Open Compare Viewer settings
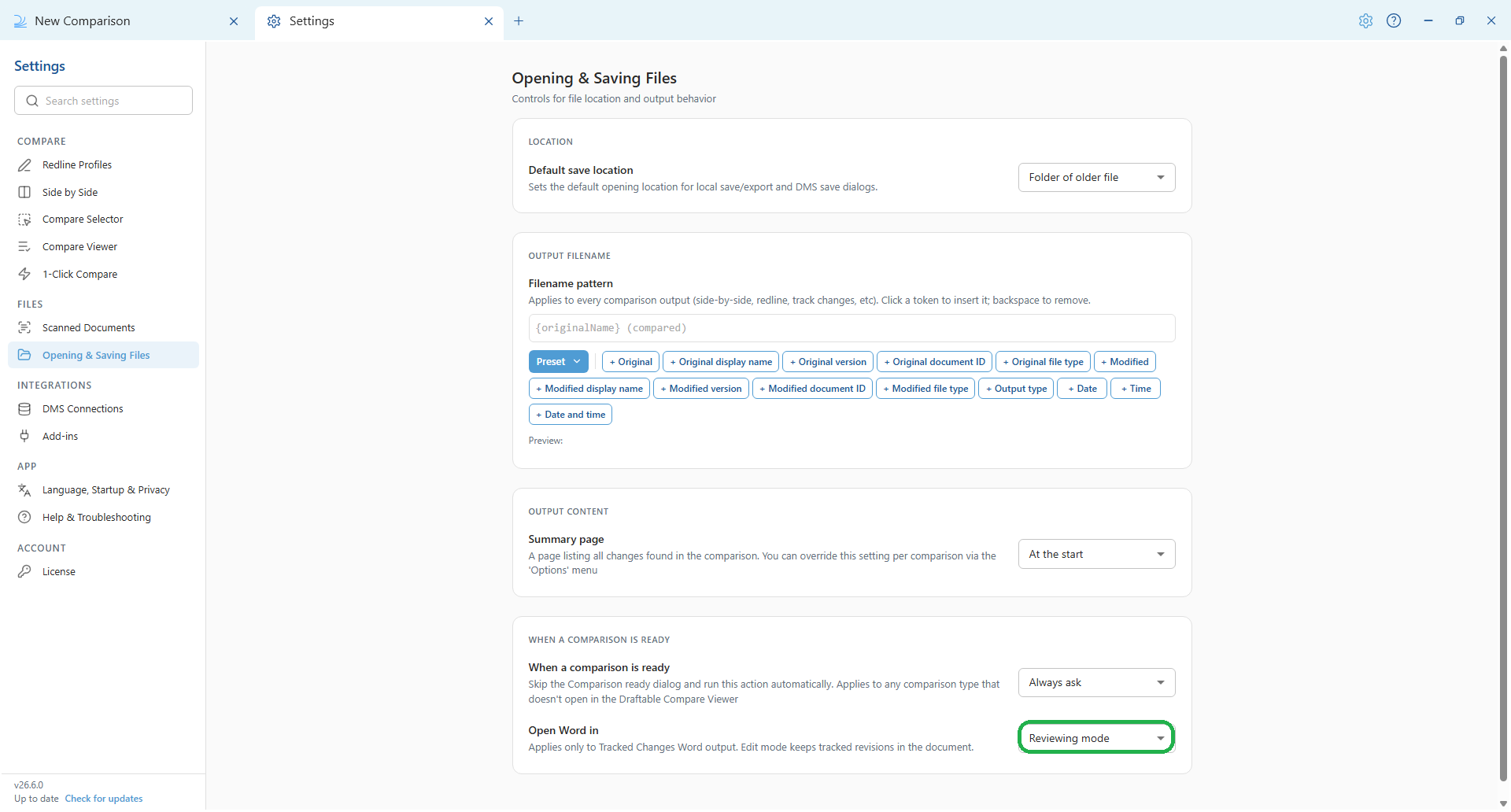 click(103, 247)
